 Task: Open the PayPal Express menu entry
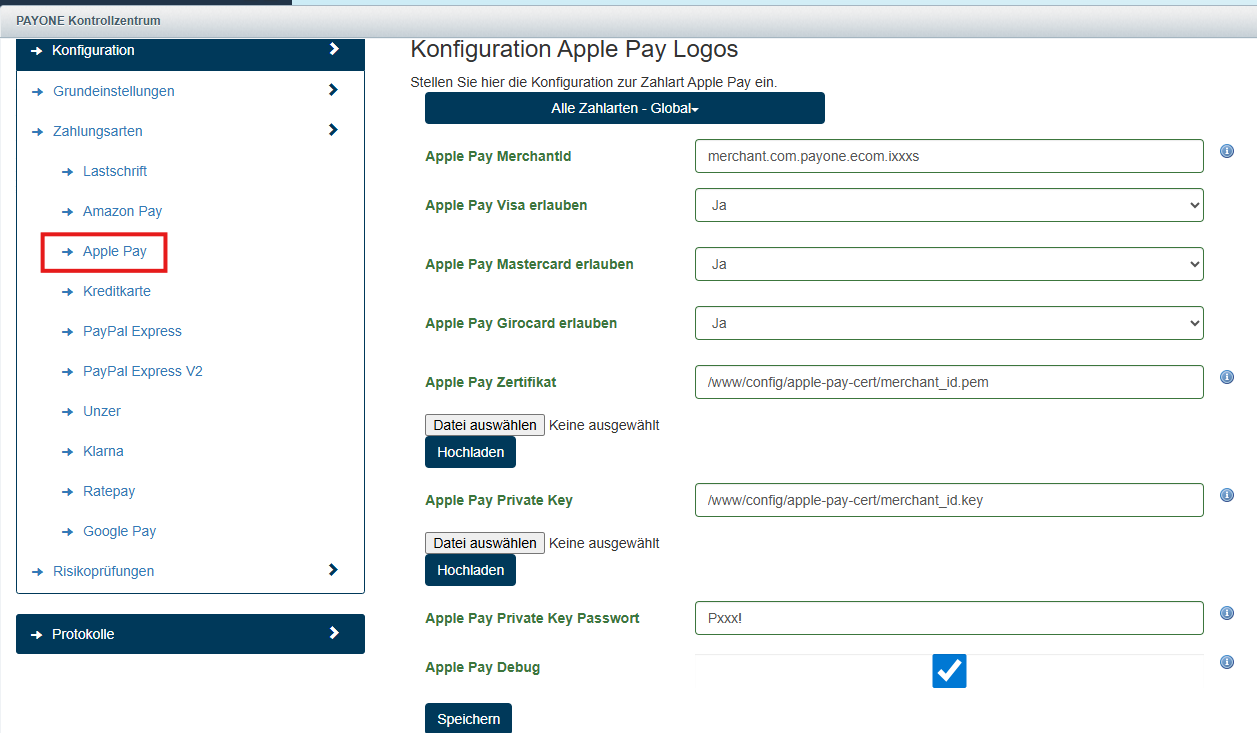click(132, 331)
